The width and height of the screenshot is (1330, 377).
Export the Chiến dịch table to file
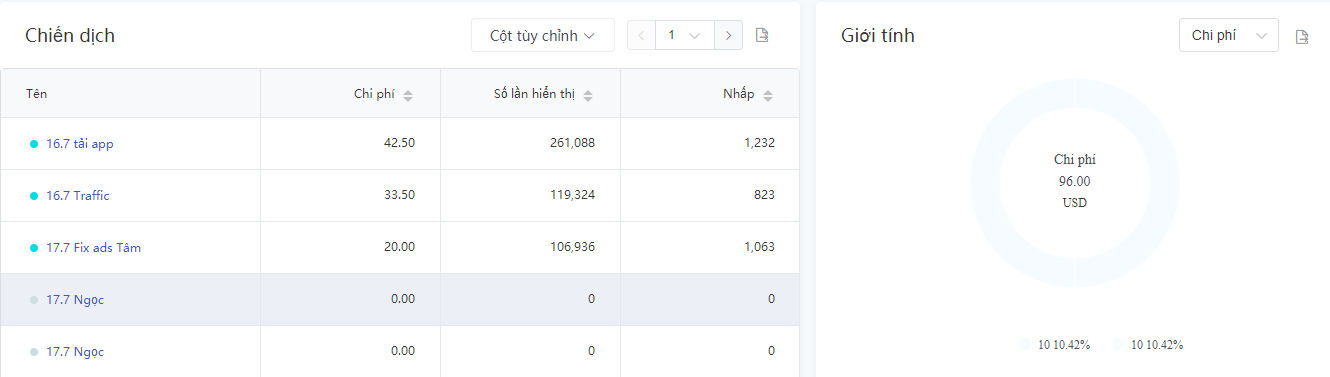point(762,36)
